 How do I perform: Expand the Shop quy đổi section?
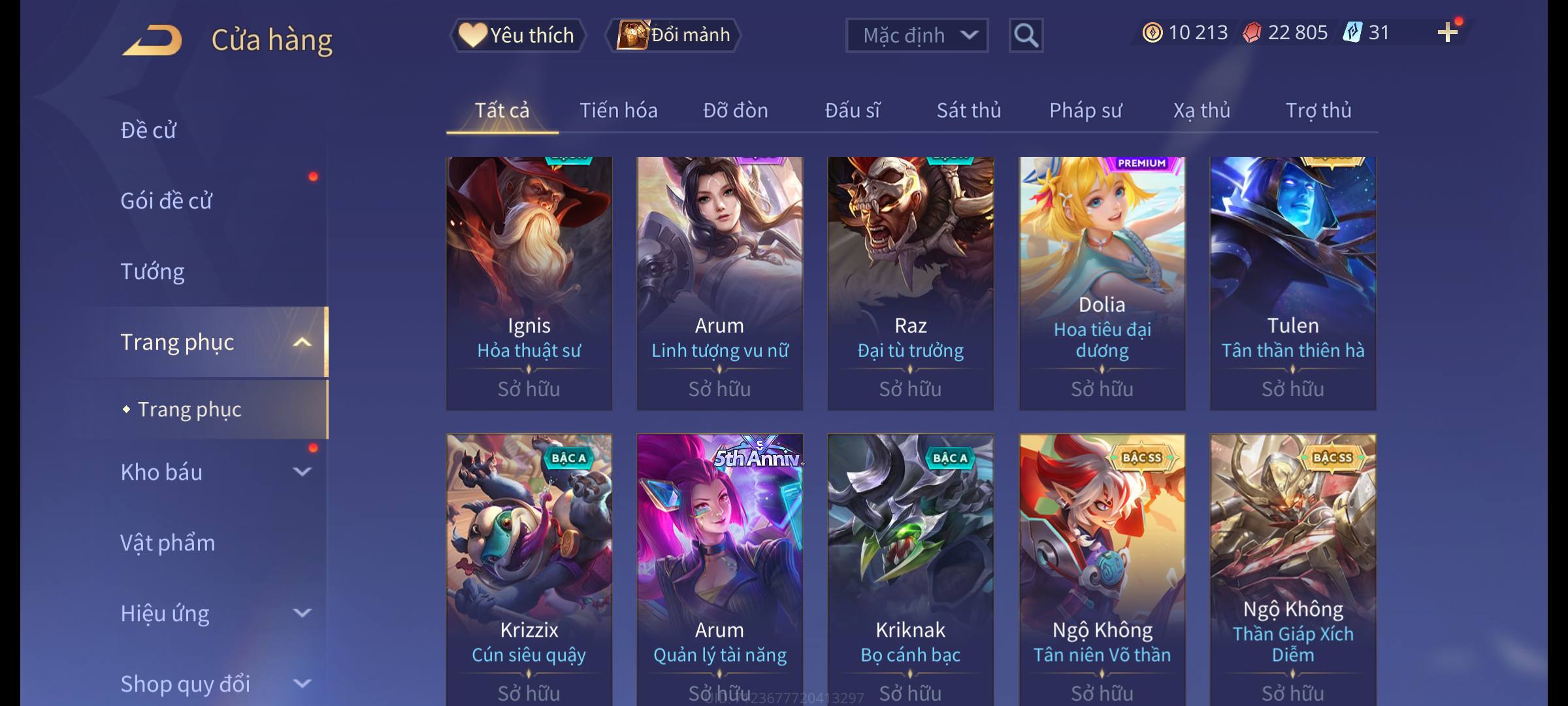click(x=302, y=684)
